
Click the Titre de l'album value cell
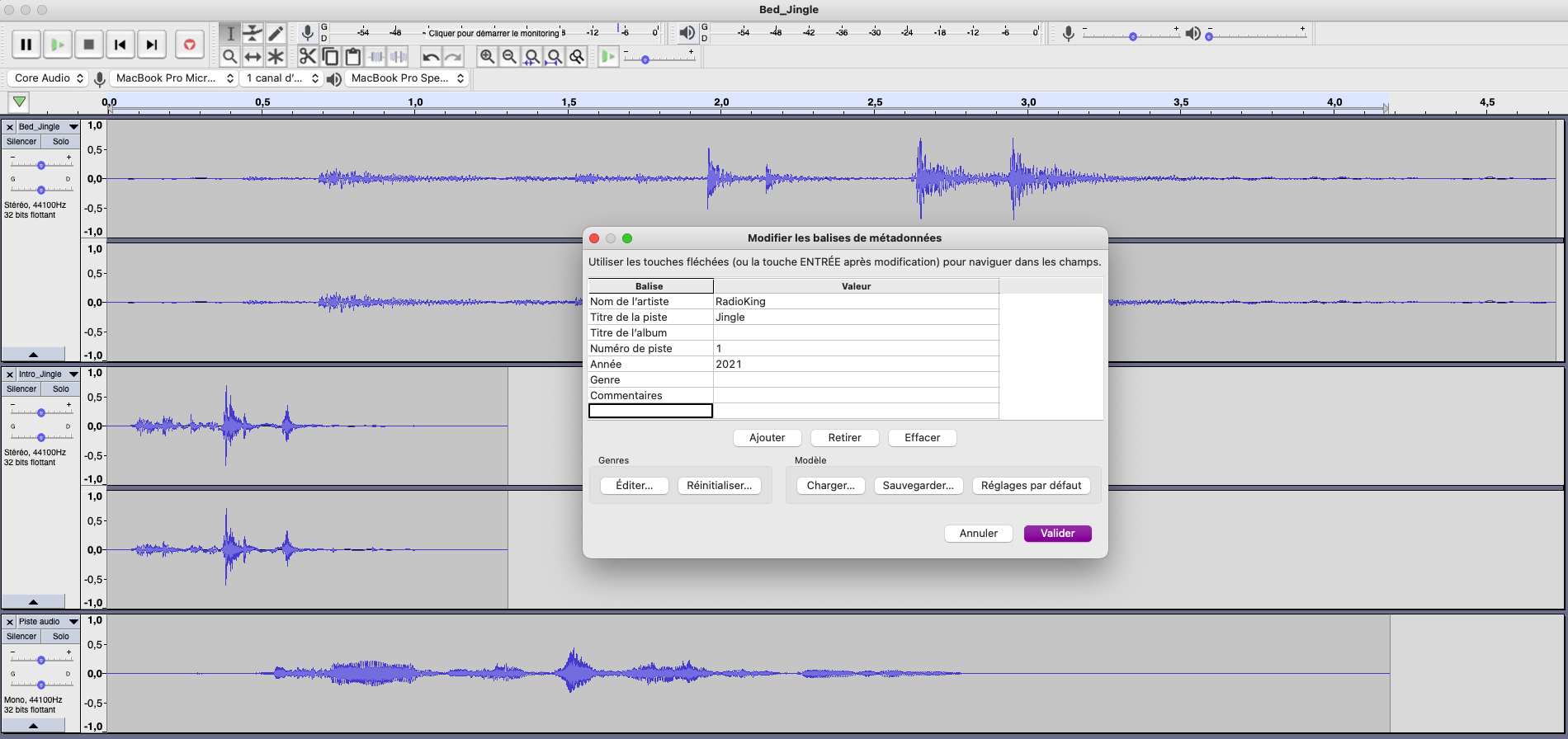coord(856,333)
